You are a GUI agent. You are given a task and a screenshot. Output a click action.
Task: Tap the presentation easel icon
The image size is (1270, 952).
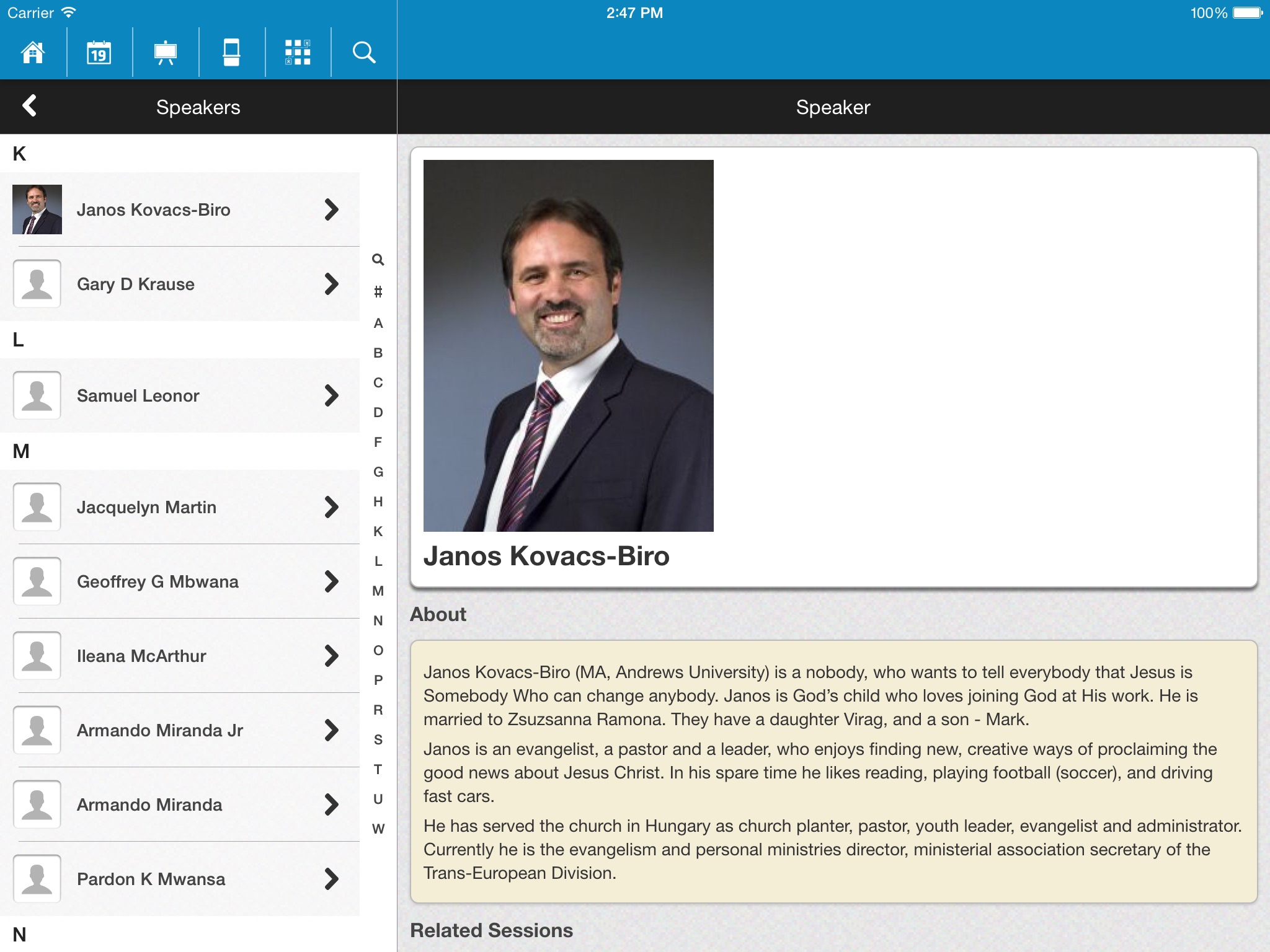point(166,52)
